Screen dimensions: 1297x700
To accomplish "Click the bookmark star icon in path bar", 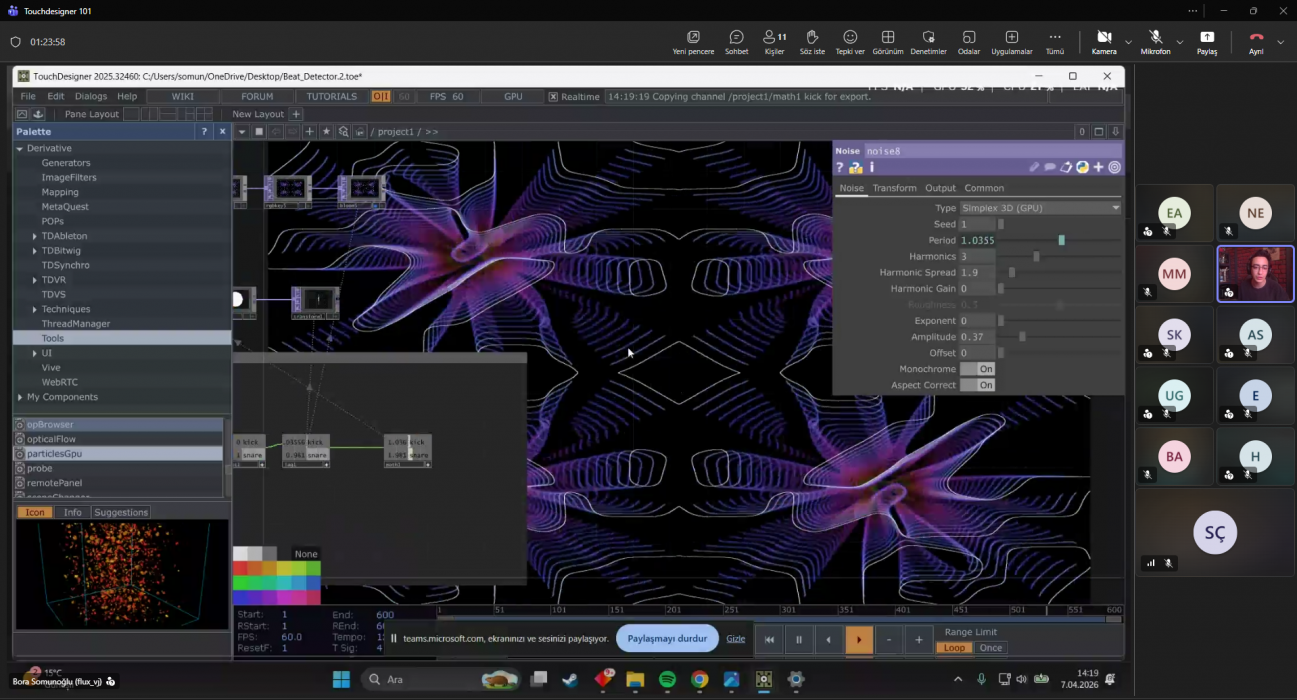I will point(326,132).
